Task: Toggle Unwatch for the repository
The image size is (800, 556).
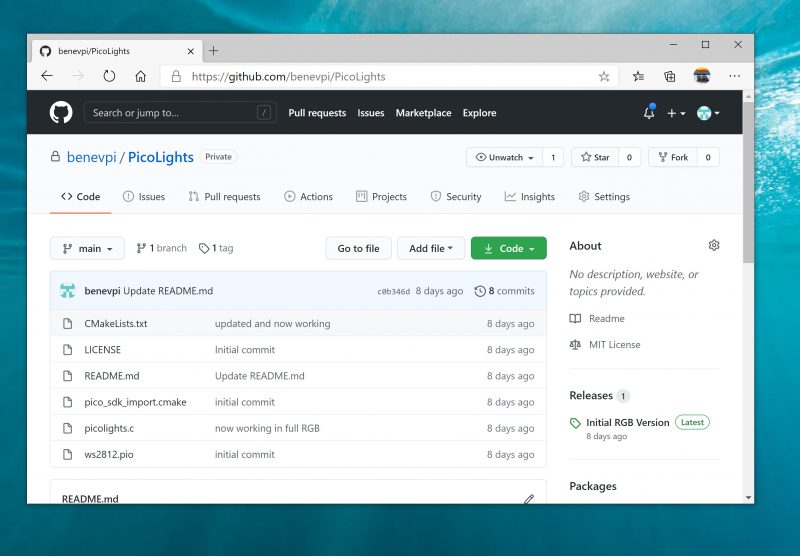Action: coord(504,157)
